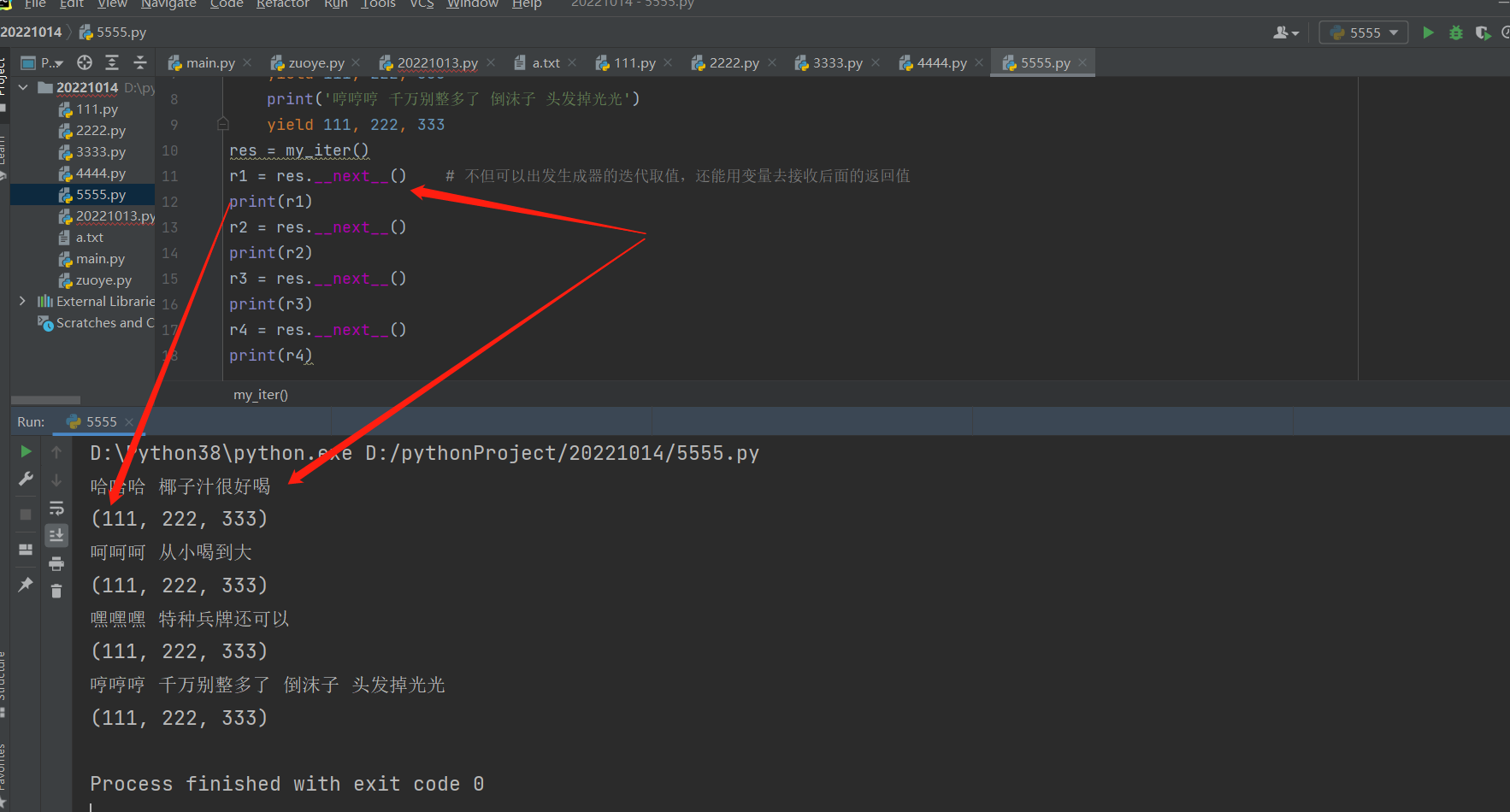Open the Project view selector dropdown
The image size is (1510, 812).
coord(42,62)
